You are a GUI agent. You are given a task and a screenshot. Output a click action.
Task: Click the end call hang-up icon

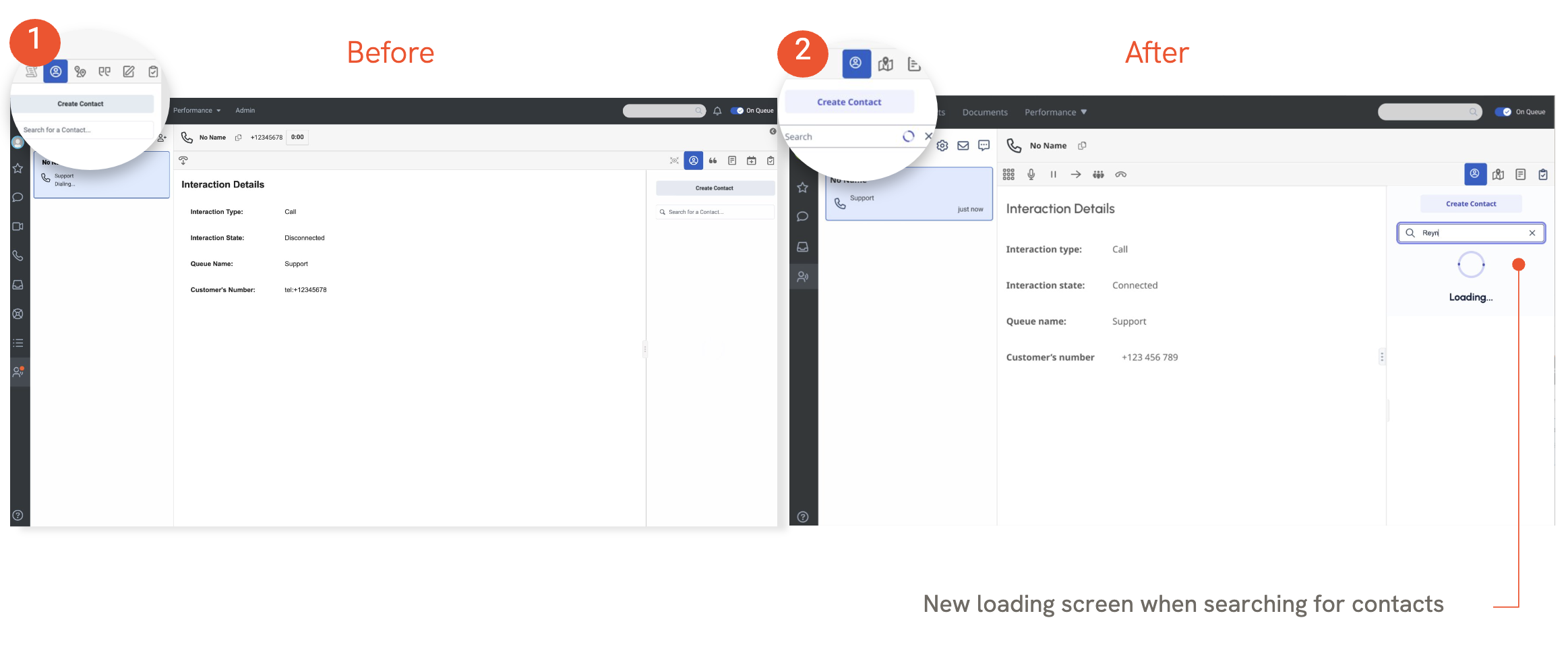[1121, 175]
